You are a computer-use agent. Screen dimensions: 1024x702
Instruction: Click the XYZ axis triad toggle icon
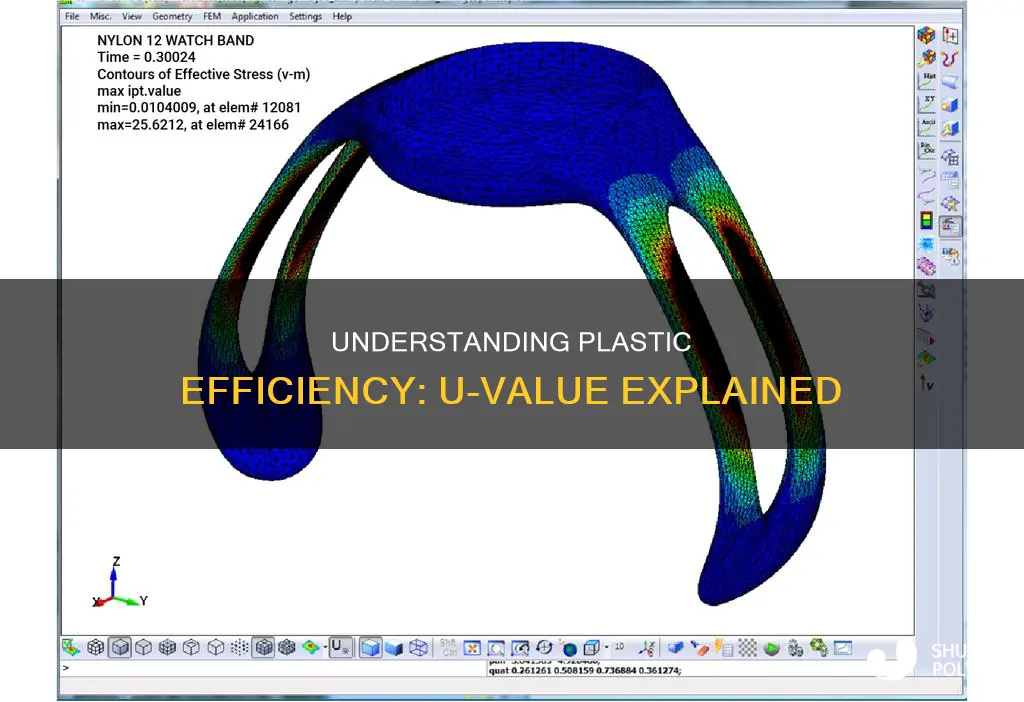click(647, 647)
